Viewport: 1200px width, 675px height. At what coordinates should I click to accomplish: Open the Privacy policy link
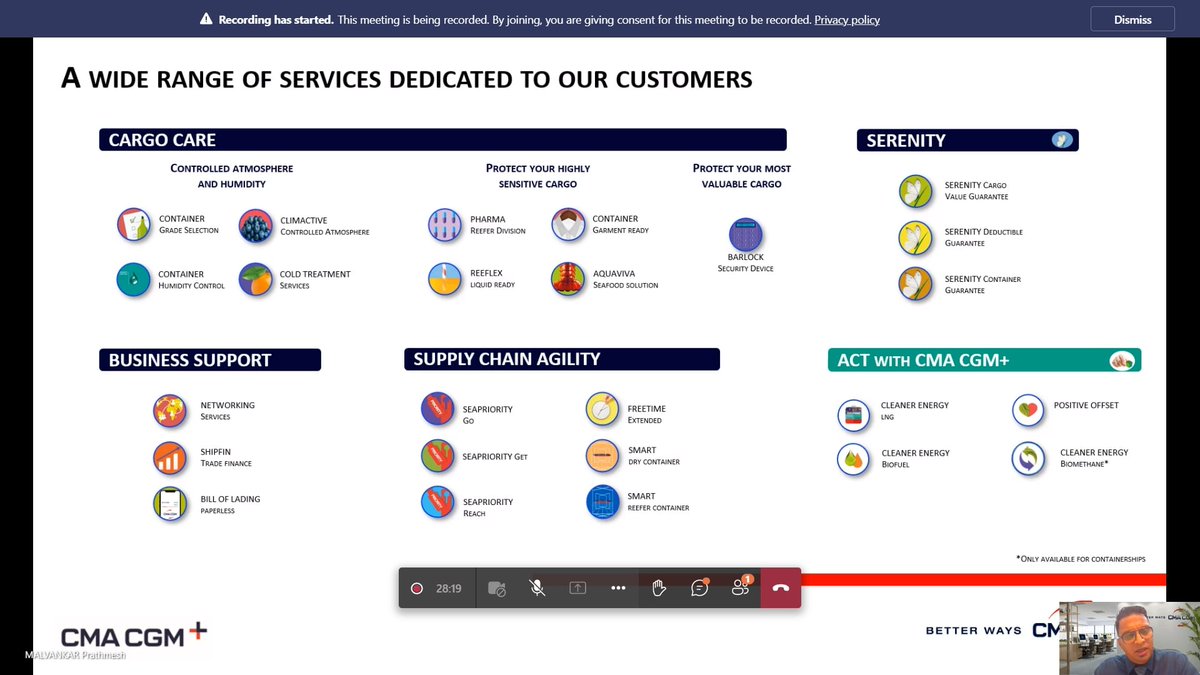tap(847, 19)
